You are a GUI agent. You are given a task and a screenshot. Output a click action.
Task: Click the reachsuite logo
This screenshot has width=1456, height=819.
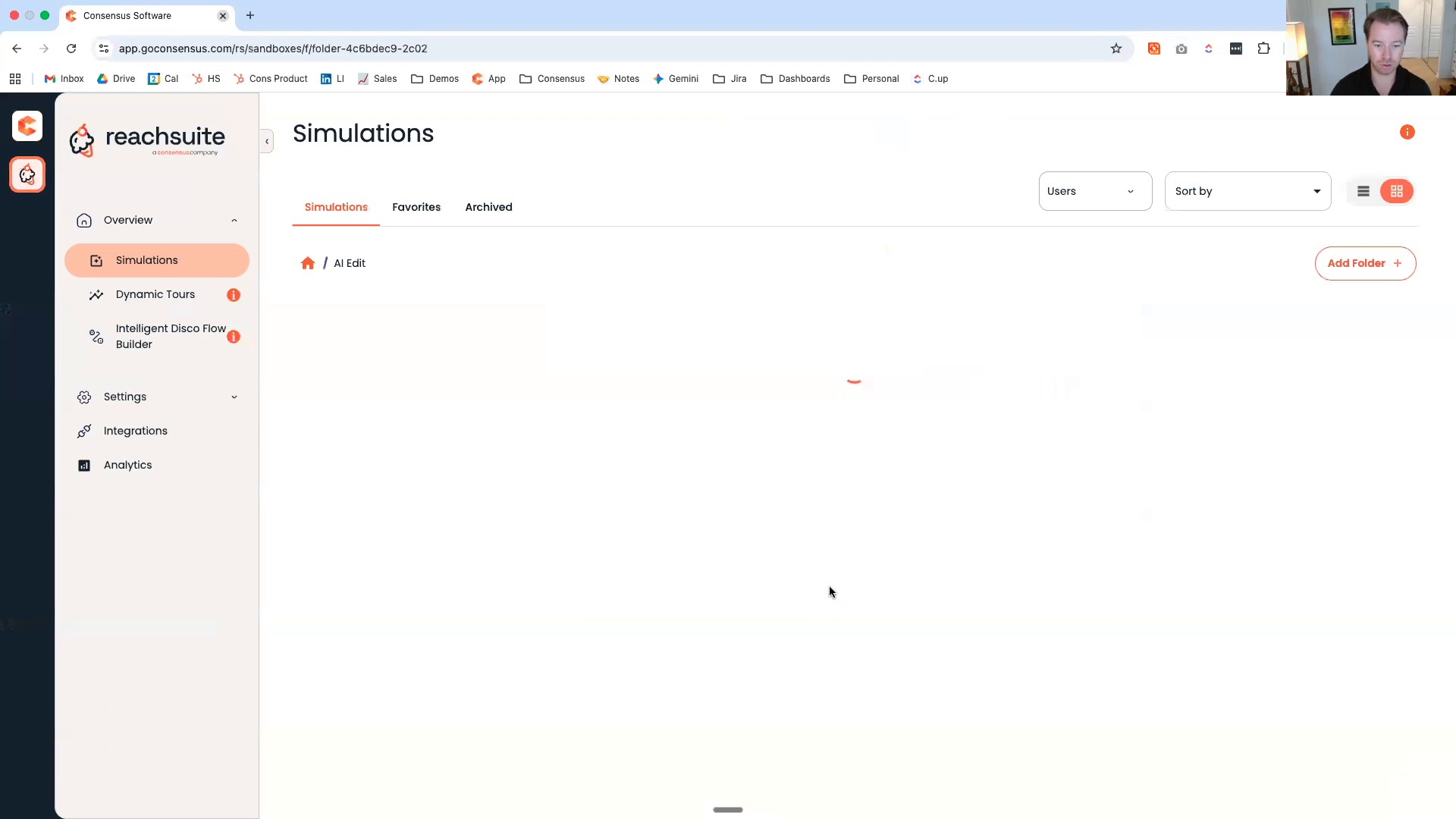pyautogui.click(x=146, y=140)
